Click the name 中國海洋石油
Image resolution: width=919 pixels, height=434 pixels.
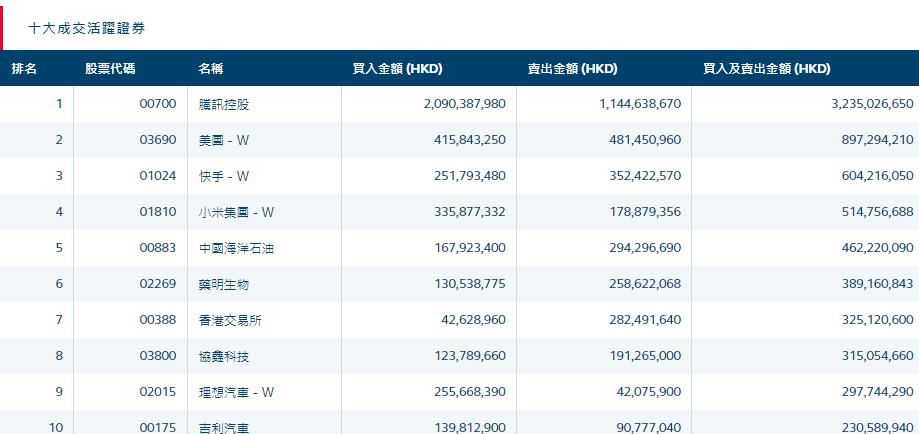point(236,249)
